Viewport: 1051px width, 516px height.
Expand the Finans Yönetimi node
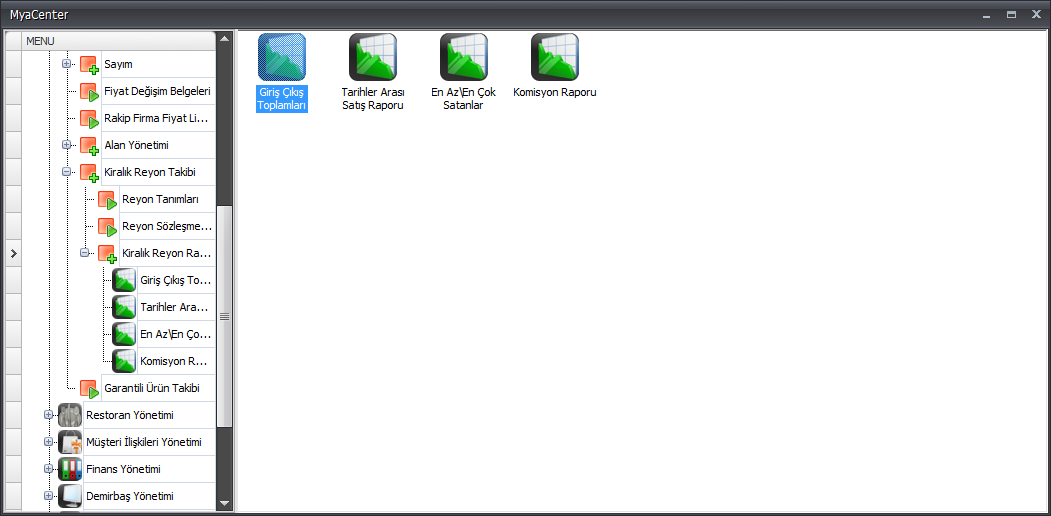pos(48,468)
